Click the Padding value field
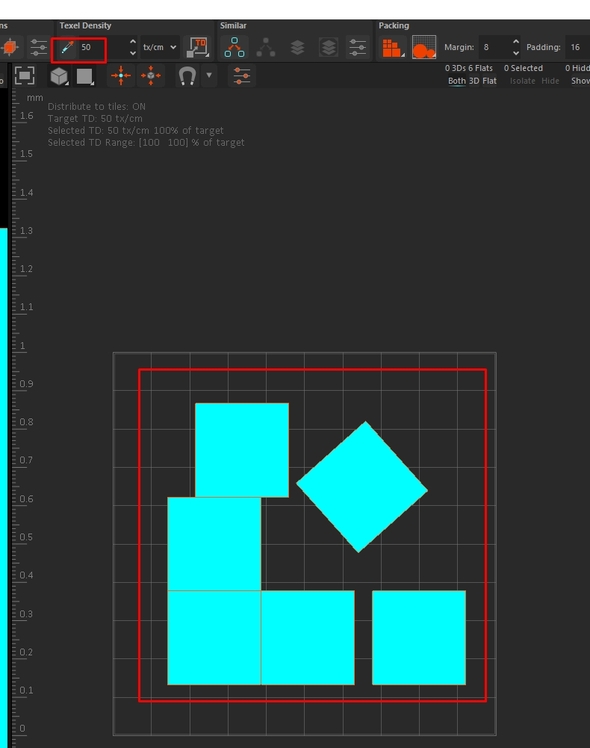This screenshot has height=748, width=590. tap(578, 47)
